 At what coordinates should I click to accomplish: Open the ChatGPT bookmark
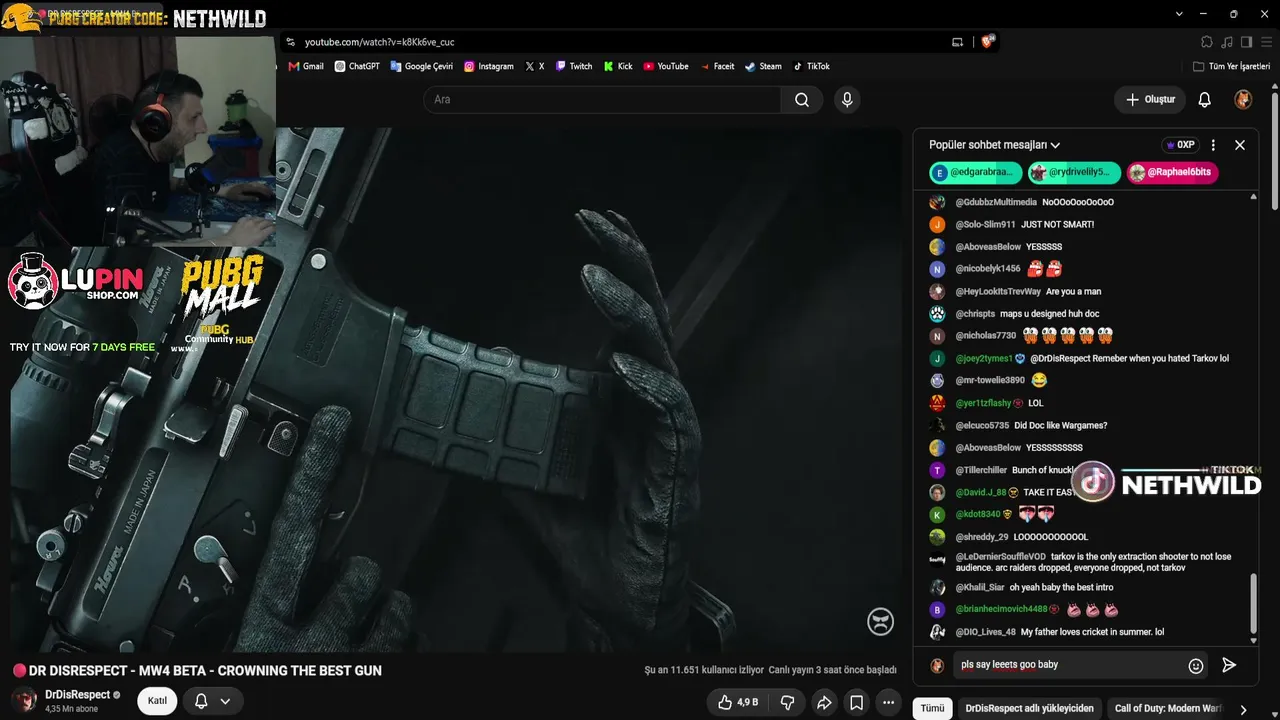(x=357, y=66)
